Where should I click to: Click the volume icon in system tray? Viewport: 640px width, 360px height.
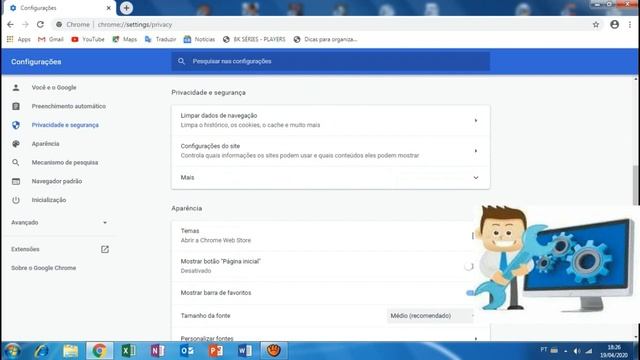click(x=577, y=351)
